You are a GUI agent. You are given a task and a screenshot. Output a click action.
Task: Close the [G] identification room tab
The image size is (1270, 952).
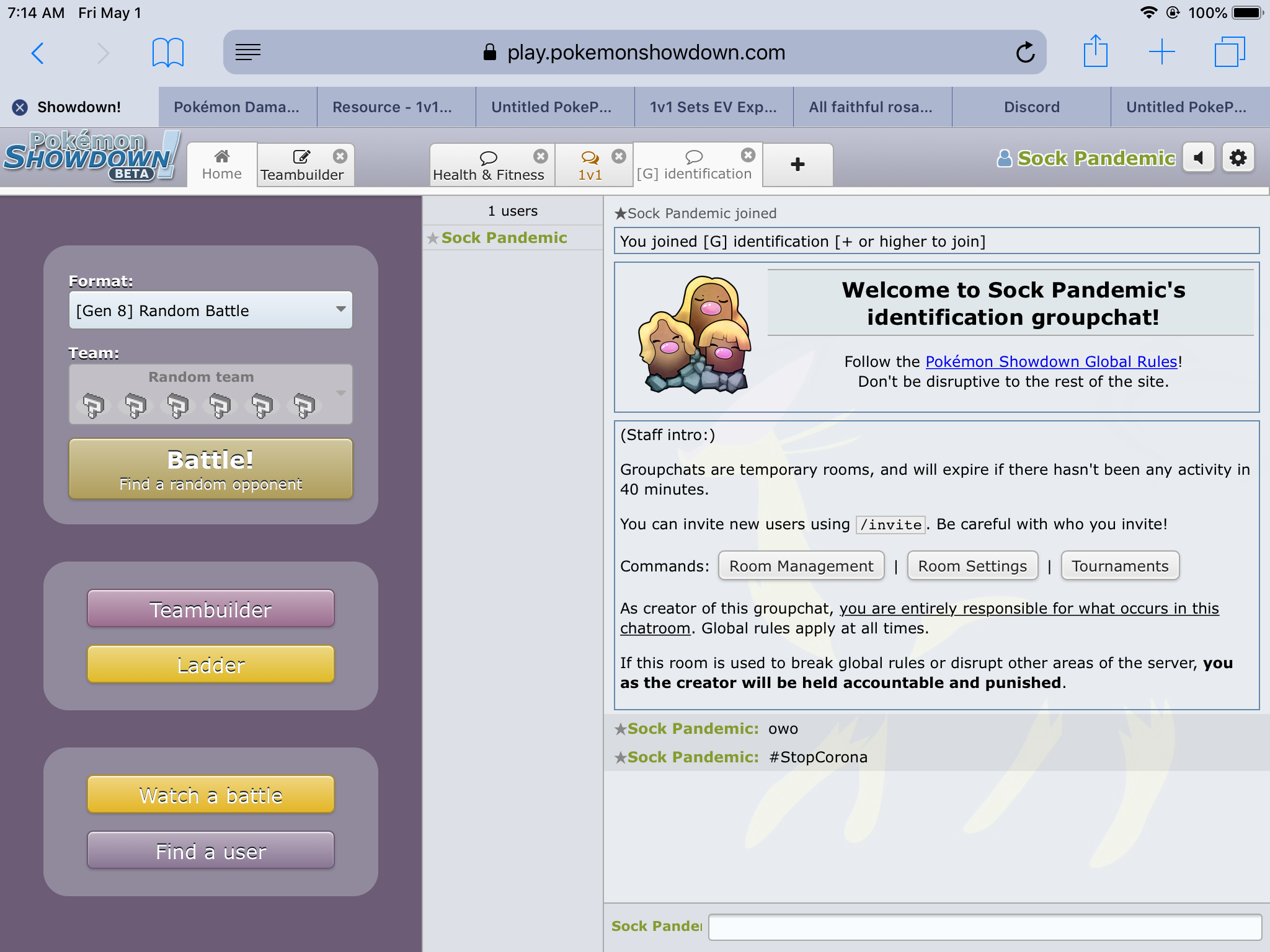pos(748,154)
